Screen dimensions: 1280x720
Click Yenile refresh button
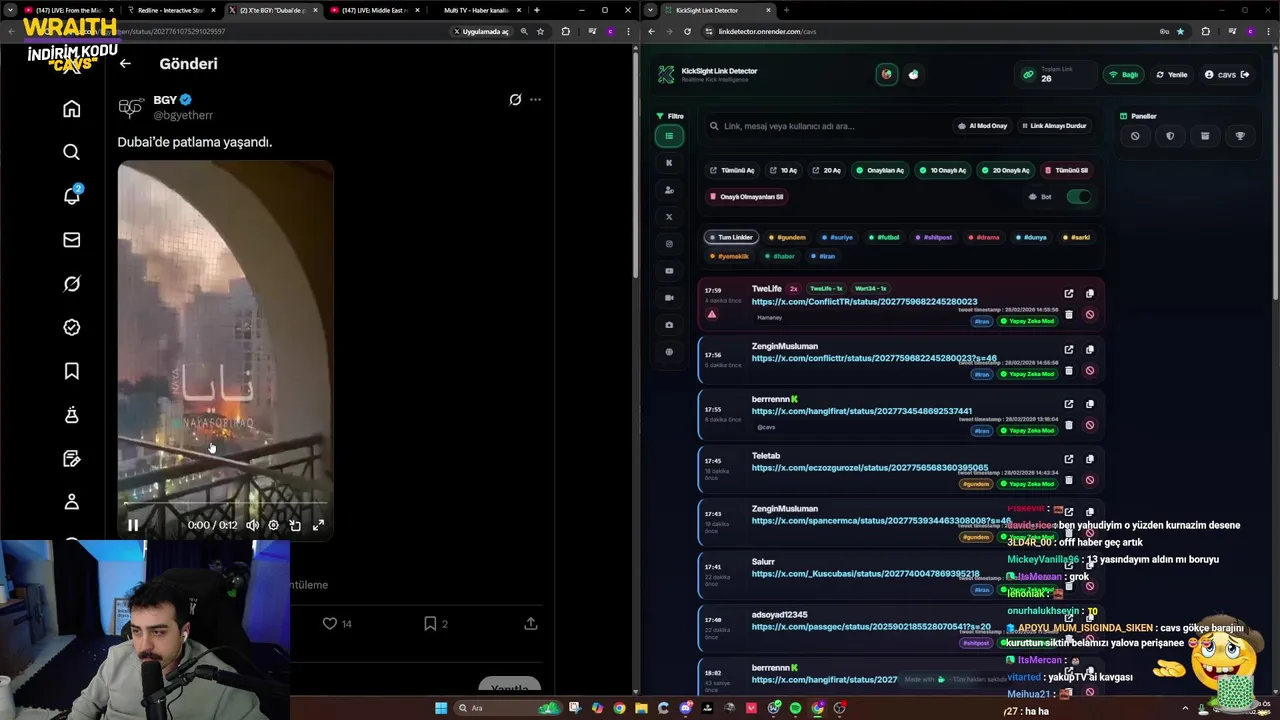(x=1171, y=75)
